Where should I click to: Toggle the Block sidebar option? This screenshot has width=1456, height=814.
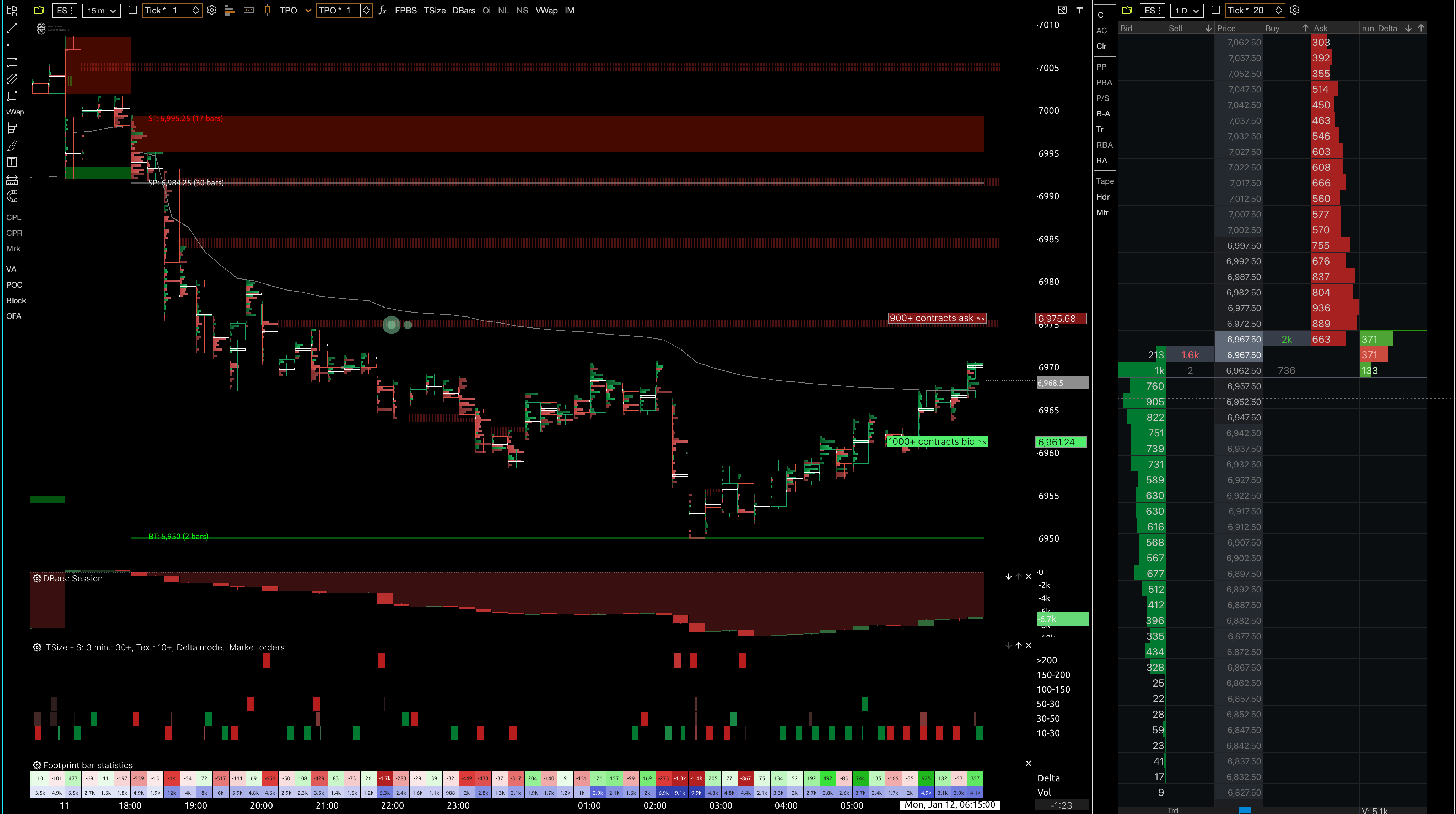(16, 300)
